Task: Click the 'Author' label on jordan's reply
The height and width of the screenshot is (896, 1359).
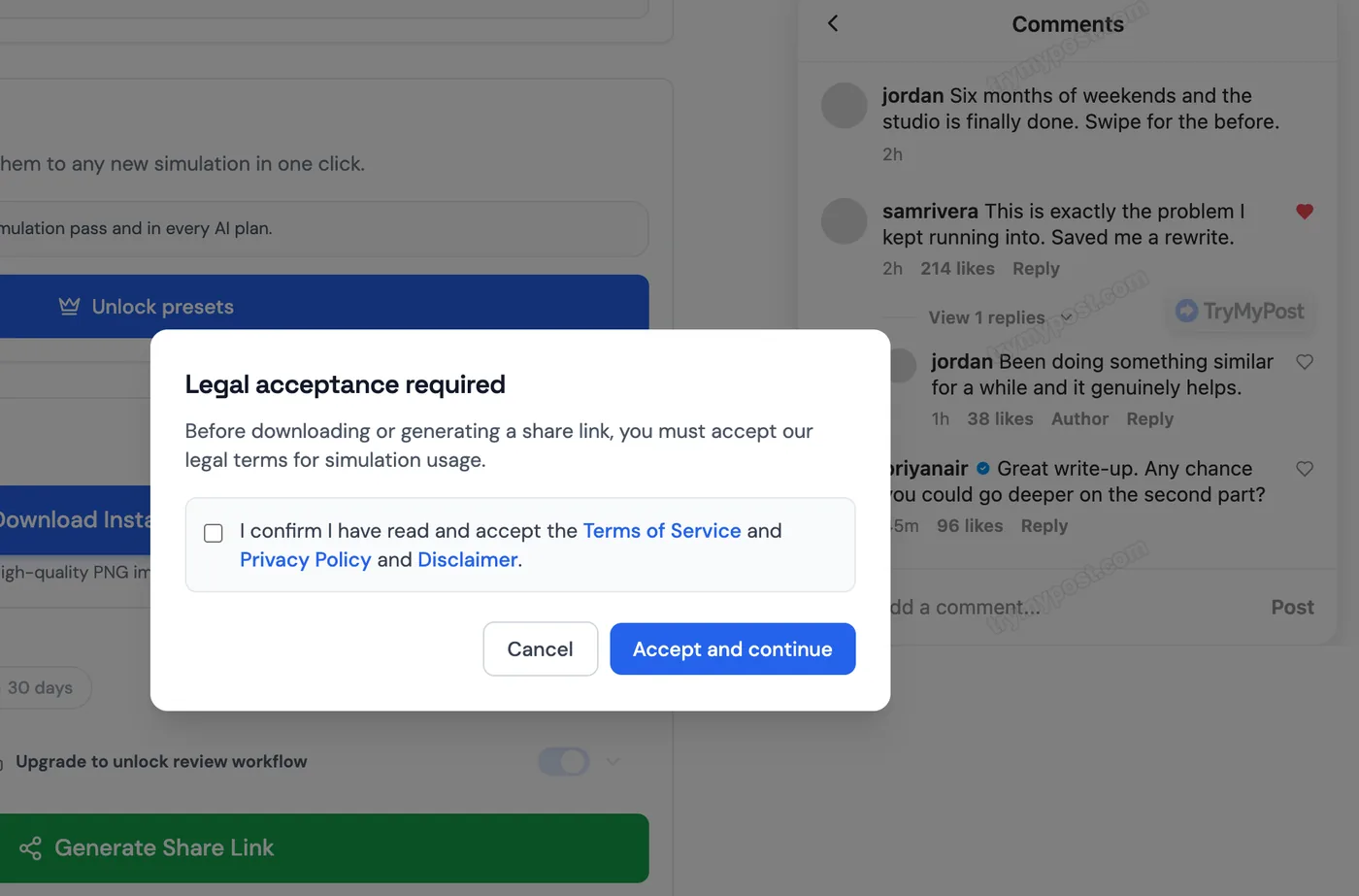Action: pos(1079,419)
